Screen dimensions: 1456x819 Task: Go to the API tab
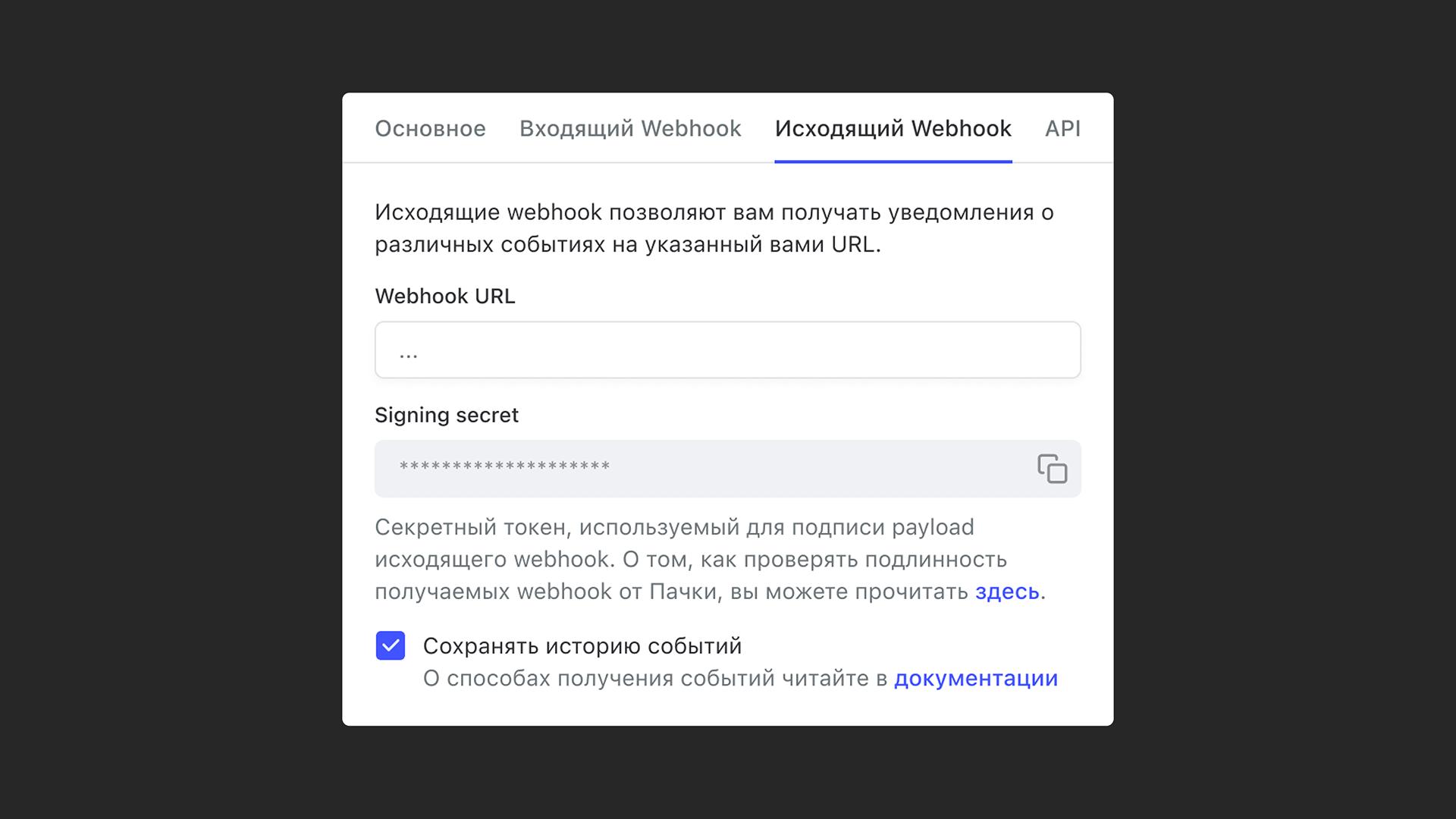click(x=1062, y=128)
